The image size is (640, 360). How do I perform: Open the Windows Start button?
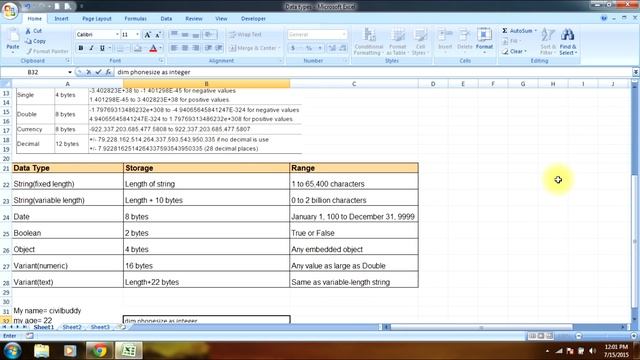pos(12,350)
